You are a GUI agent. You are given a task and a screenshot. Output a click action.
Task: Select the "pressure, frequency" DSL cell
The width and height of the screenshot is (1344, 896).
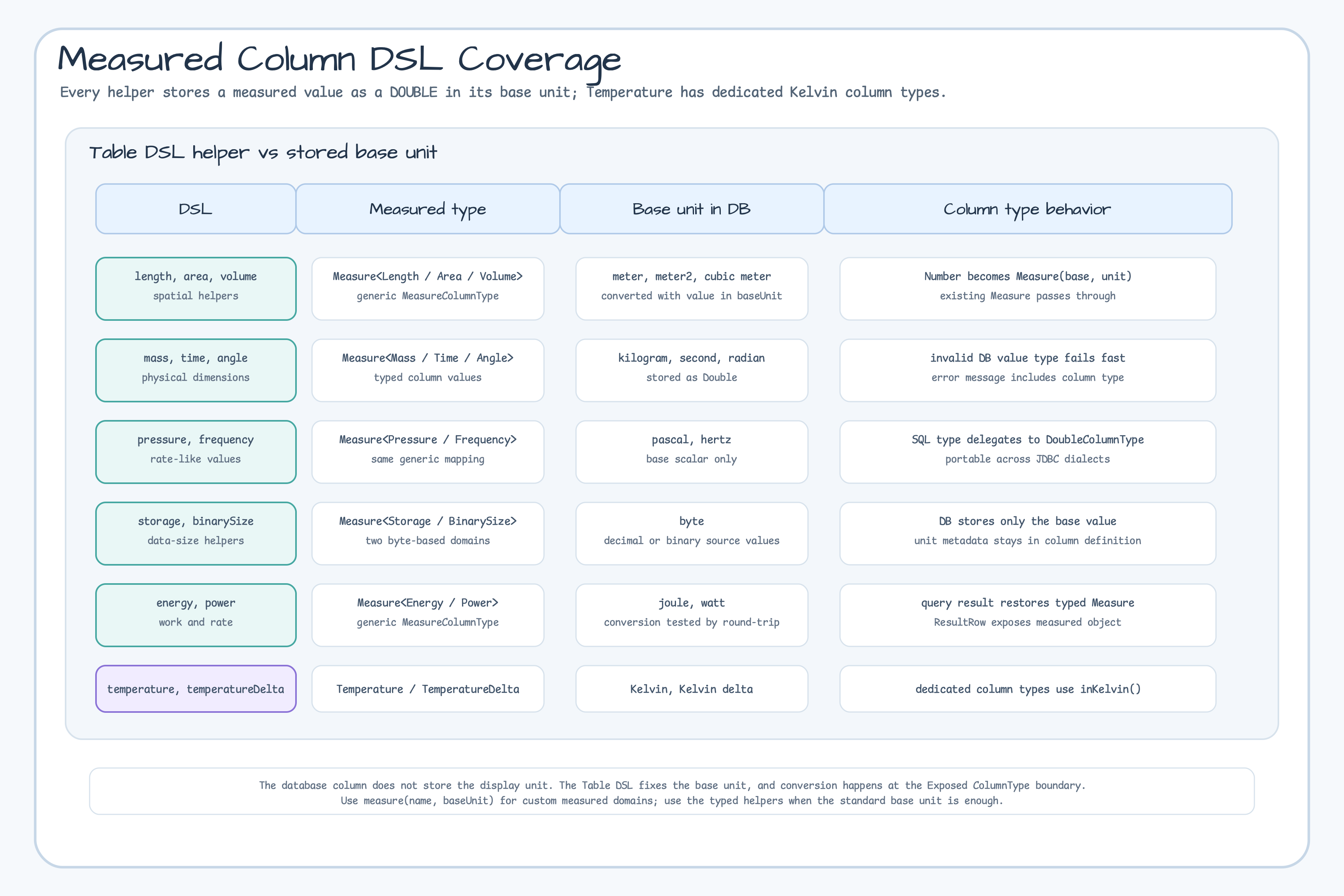[x=196, y=452]
